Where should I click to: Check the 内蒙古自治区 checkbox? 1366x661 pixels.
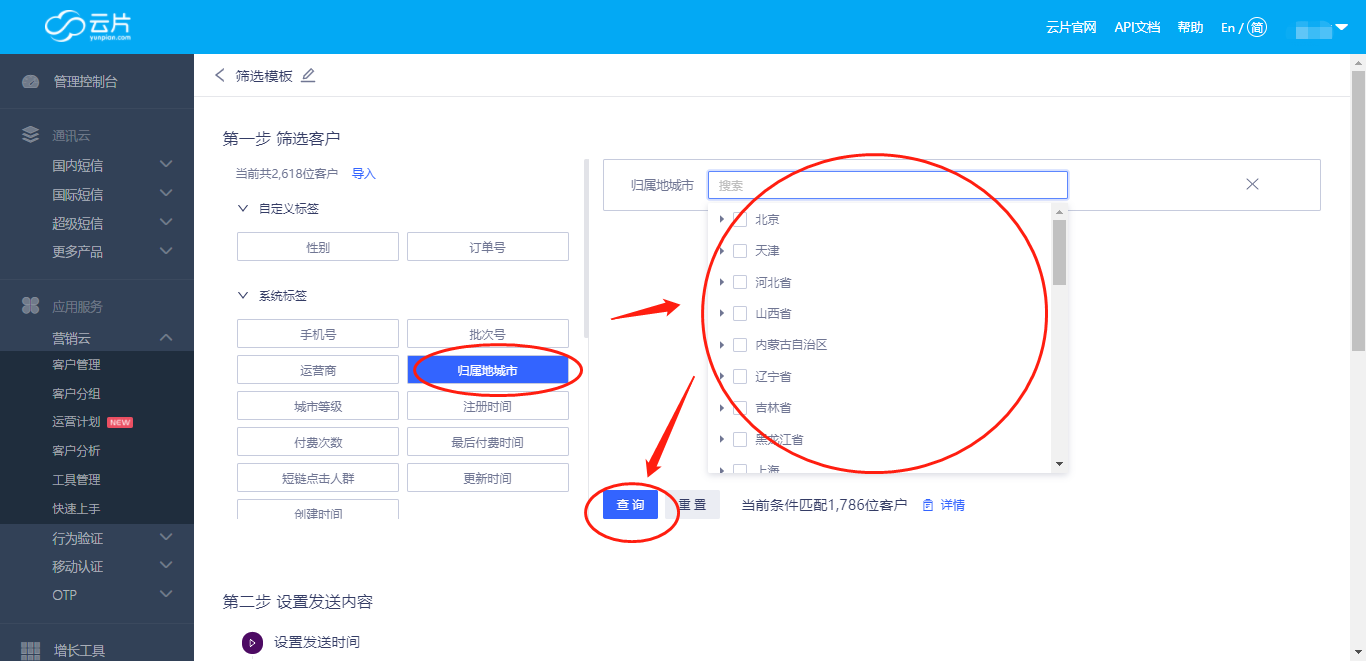pos(740,345)
